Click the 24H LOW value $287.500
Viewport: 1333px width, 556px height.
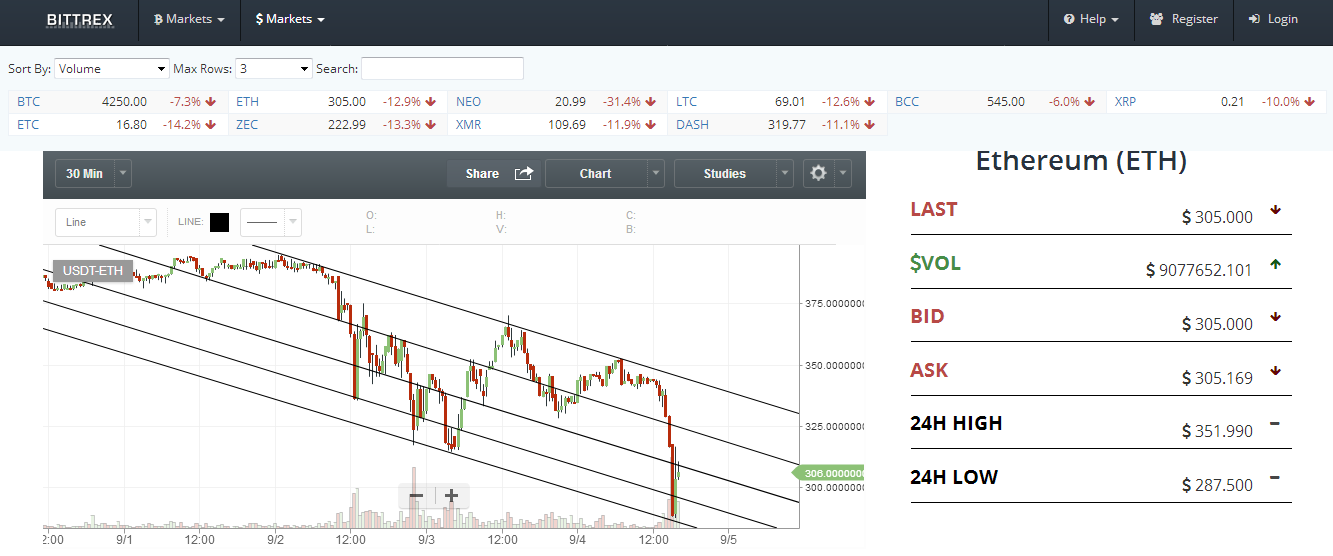click(x=1217, y=485)
